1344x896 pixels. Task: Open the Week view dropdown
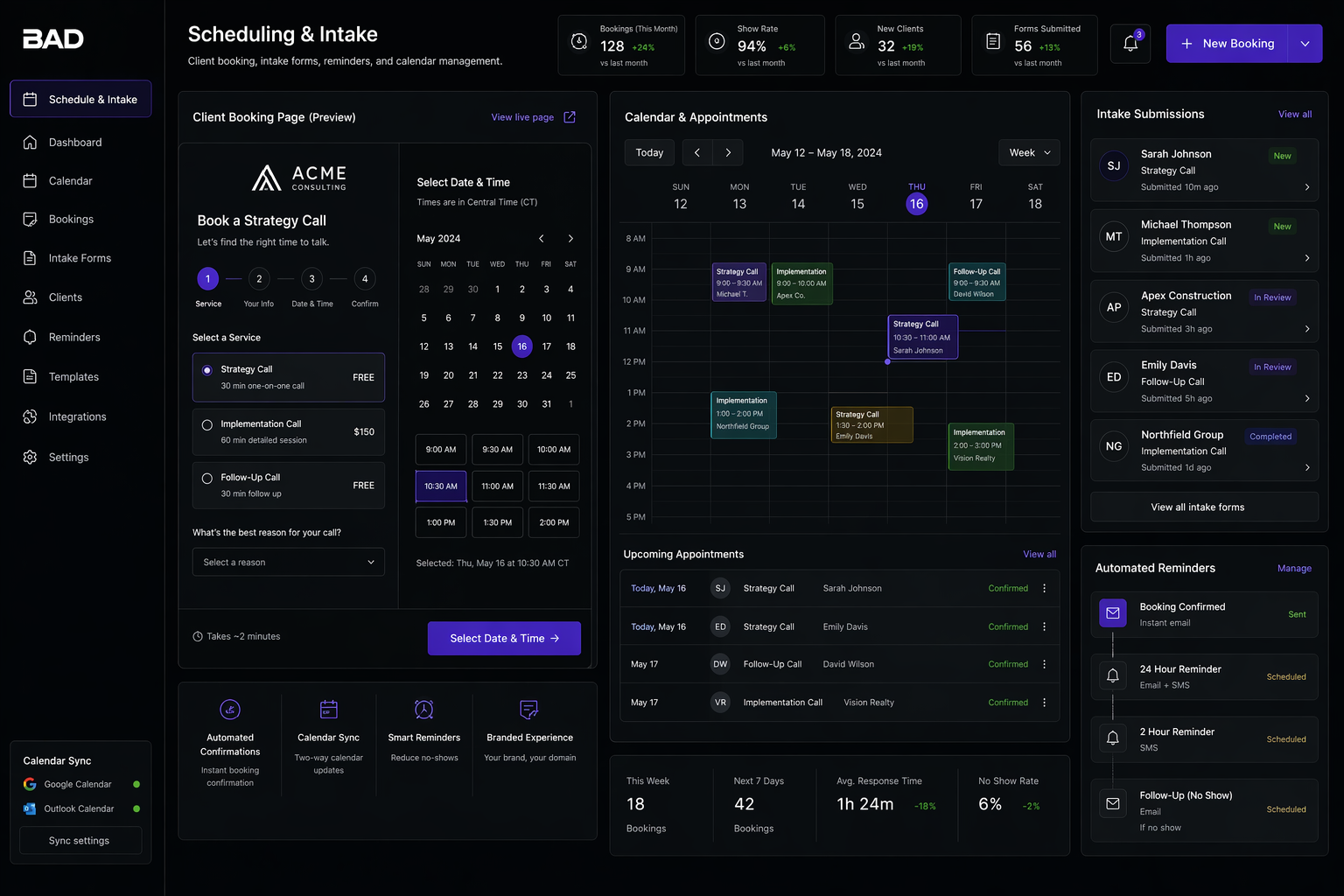pos(1030,152)
